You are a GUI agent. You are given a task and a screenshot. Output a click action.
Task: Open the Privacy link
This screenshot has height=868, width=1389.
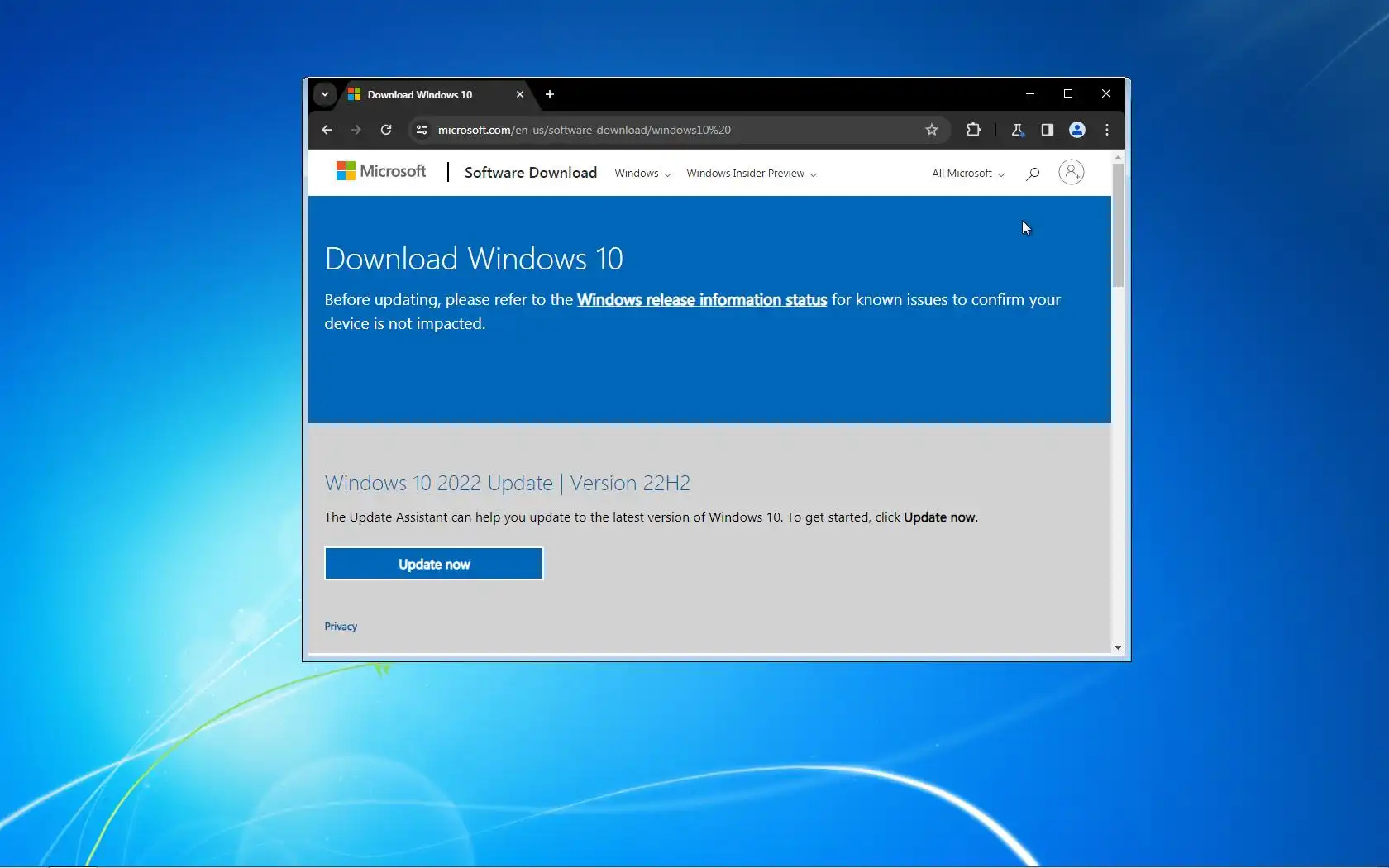341,627
